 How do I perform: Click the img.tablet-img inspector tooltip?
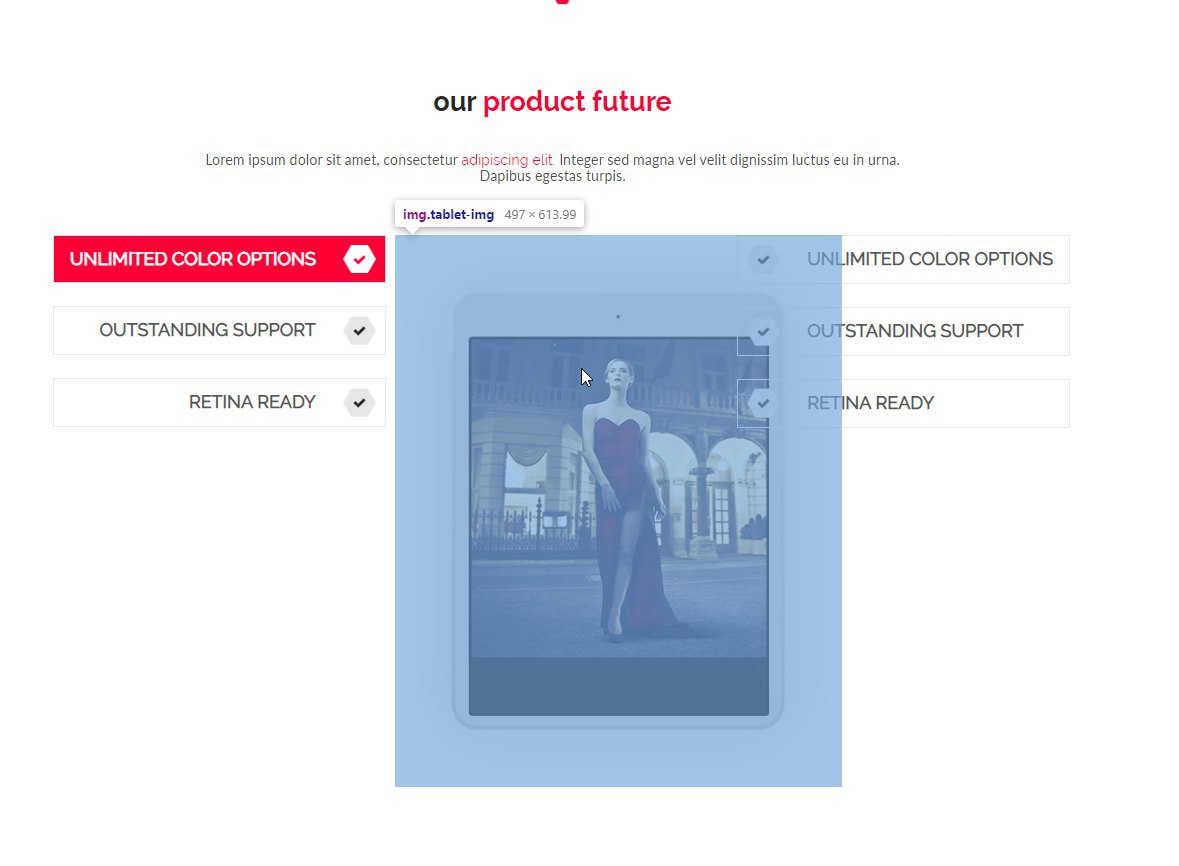(489, 214)
